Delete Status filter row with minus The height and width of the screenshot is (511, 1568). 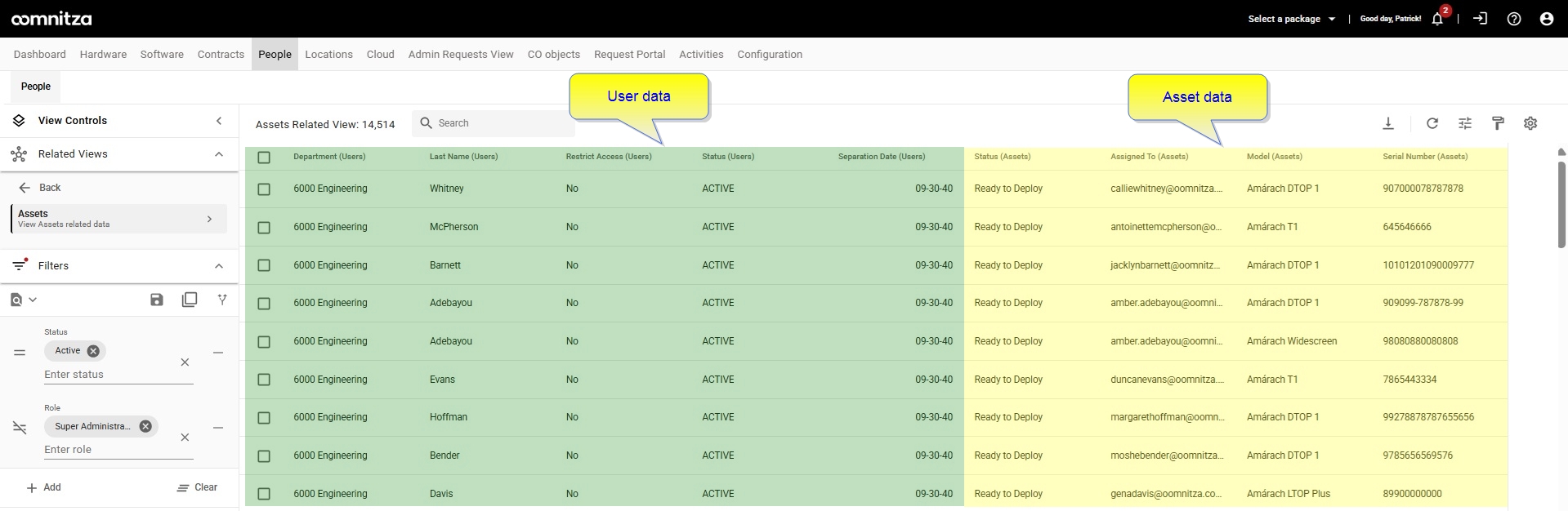pos(218,353)
